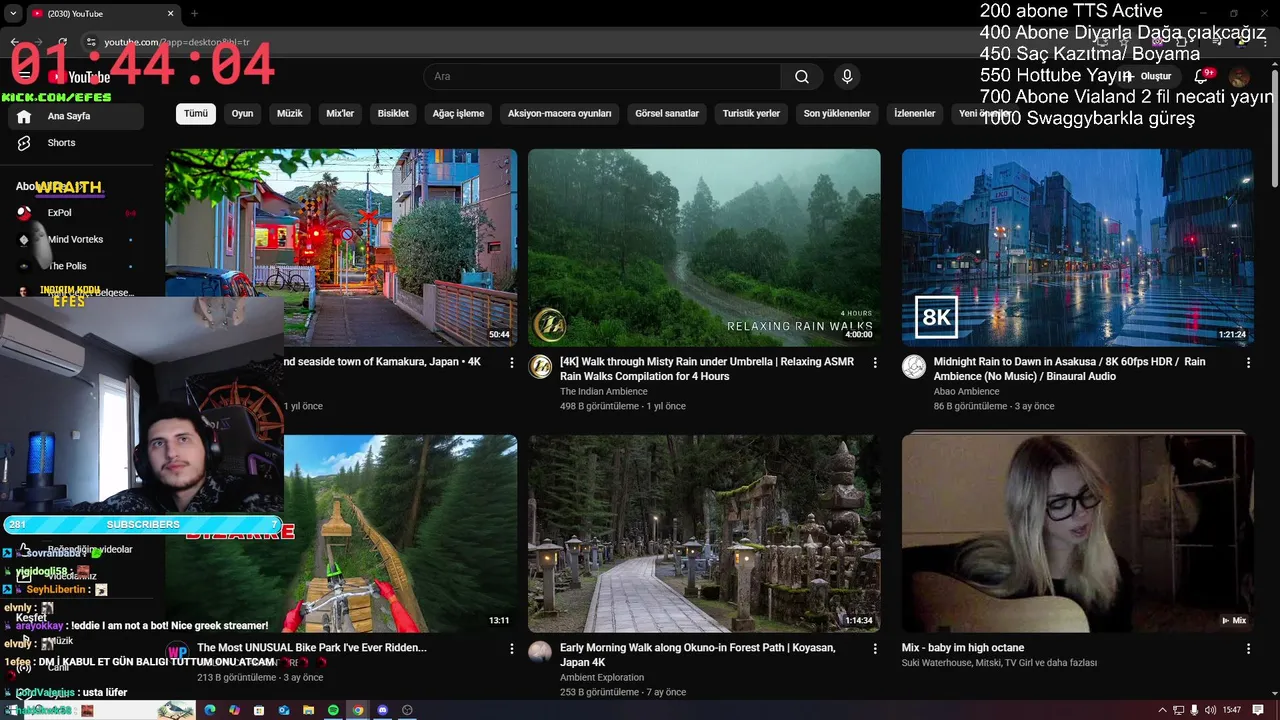Screen dimensions: 1280x720
Task: Open the account avatar menu
Action: coord(1239,77)
